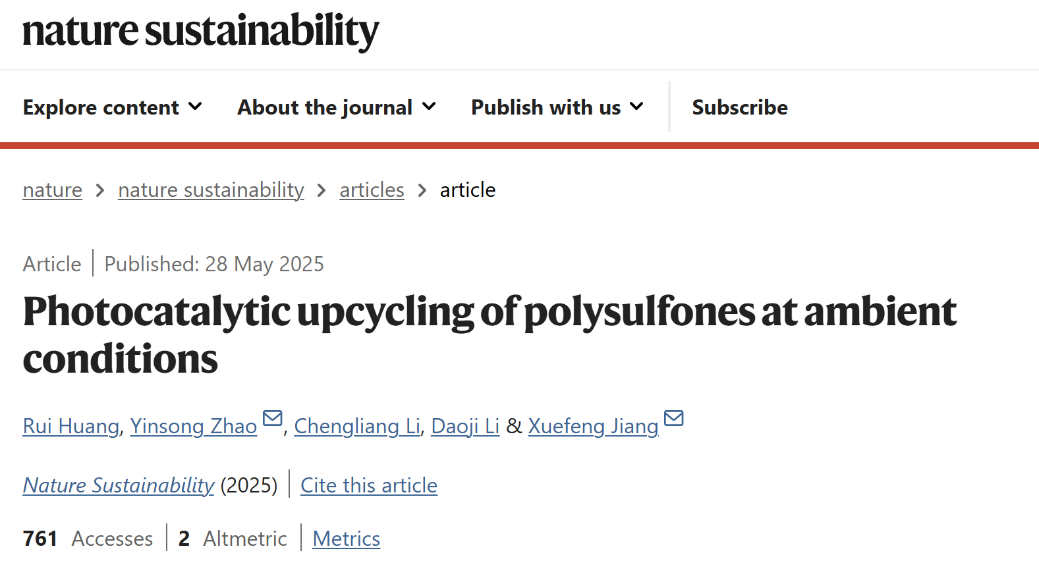Click the chevron after the nature breadcrumb
Viewport: 1039px width, 584px height.
click(x=100, y=191)
